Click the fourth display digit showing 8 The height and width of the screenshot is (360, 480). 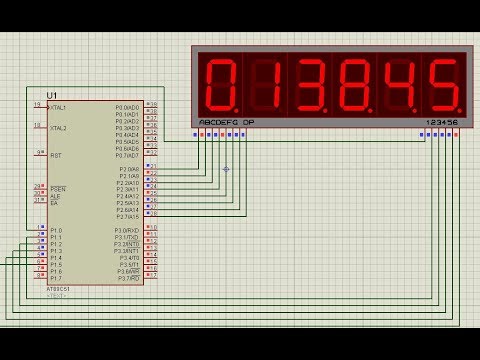tap(355, 85)
